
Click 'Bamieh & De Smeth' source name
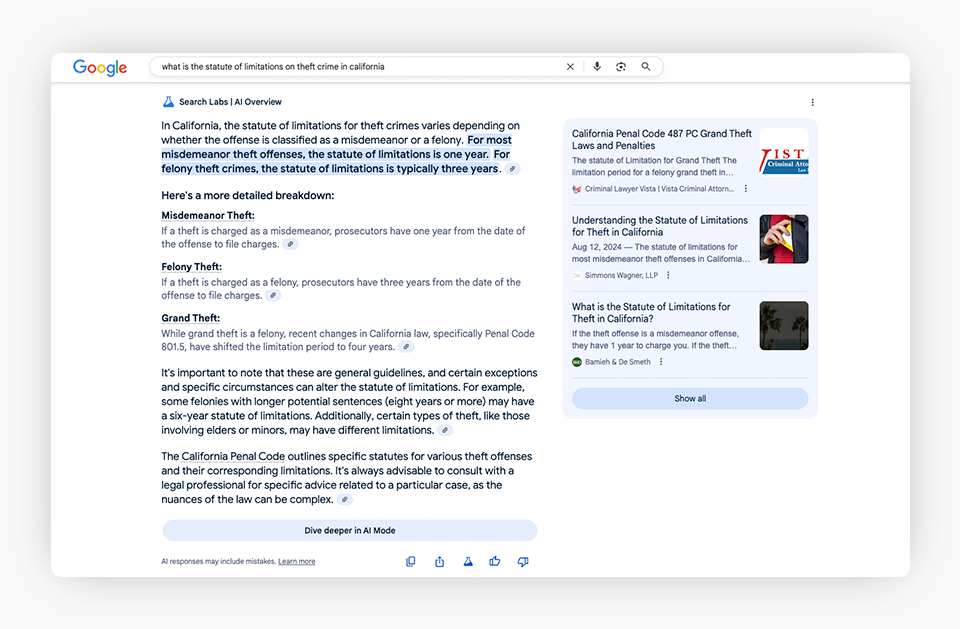click(x=618, y=362)
